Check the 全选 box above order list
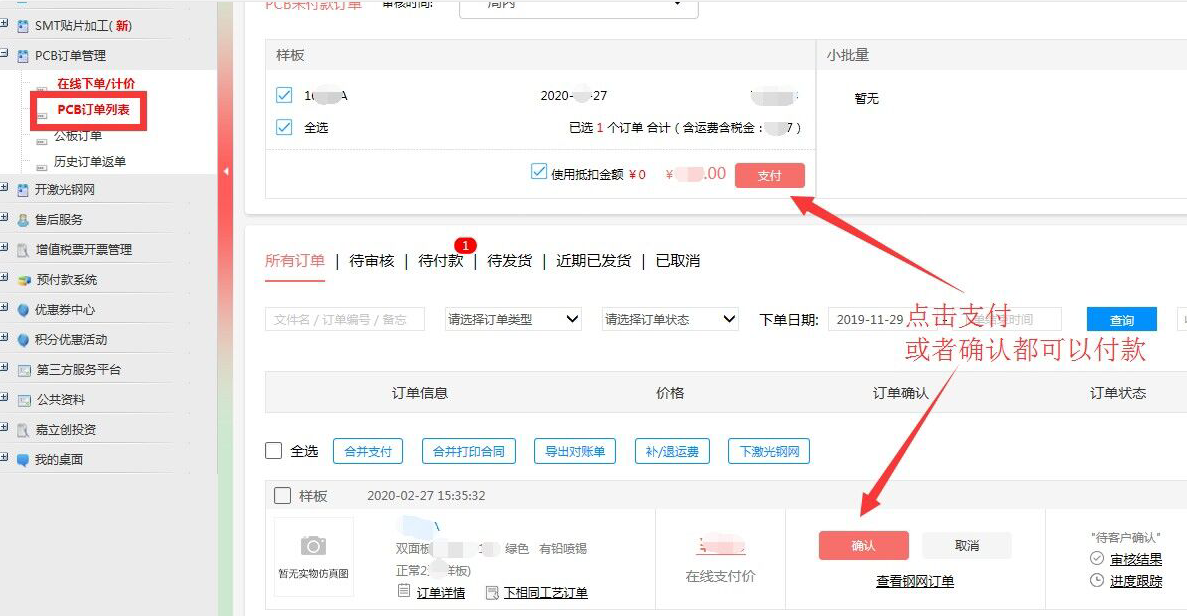 tap(274, 451)
